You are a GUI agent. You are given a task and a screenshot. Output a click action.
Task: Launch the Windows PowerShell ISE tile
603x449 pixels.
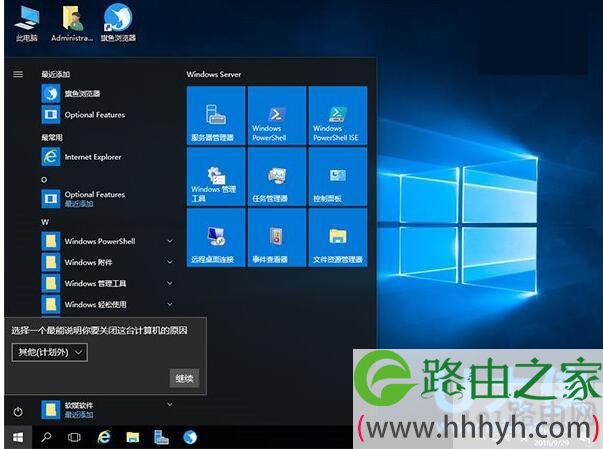click(x=338, y=115)
